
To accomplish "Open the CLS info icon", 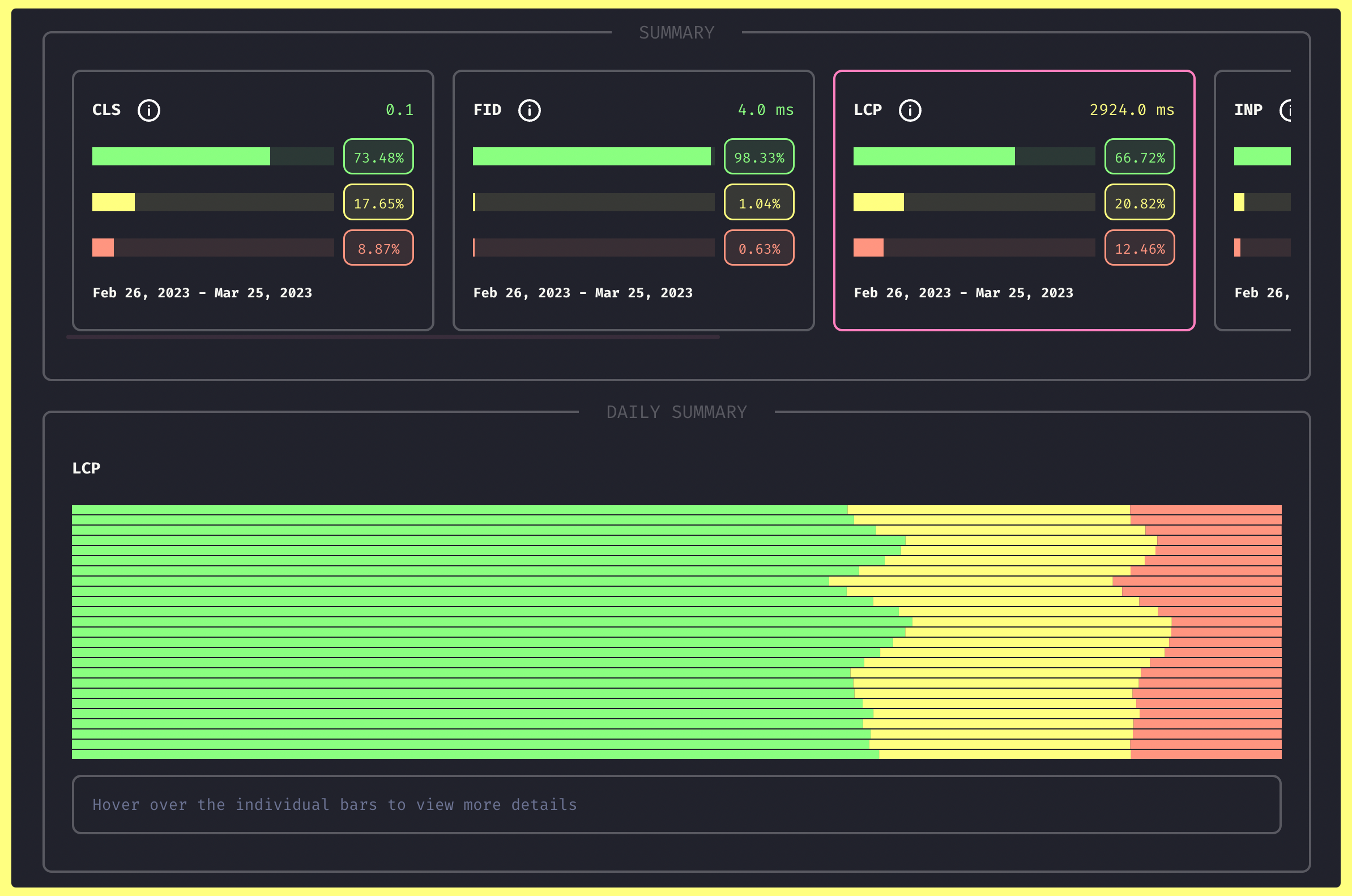I will 148,110.
